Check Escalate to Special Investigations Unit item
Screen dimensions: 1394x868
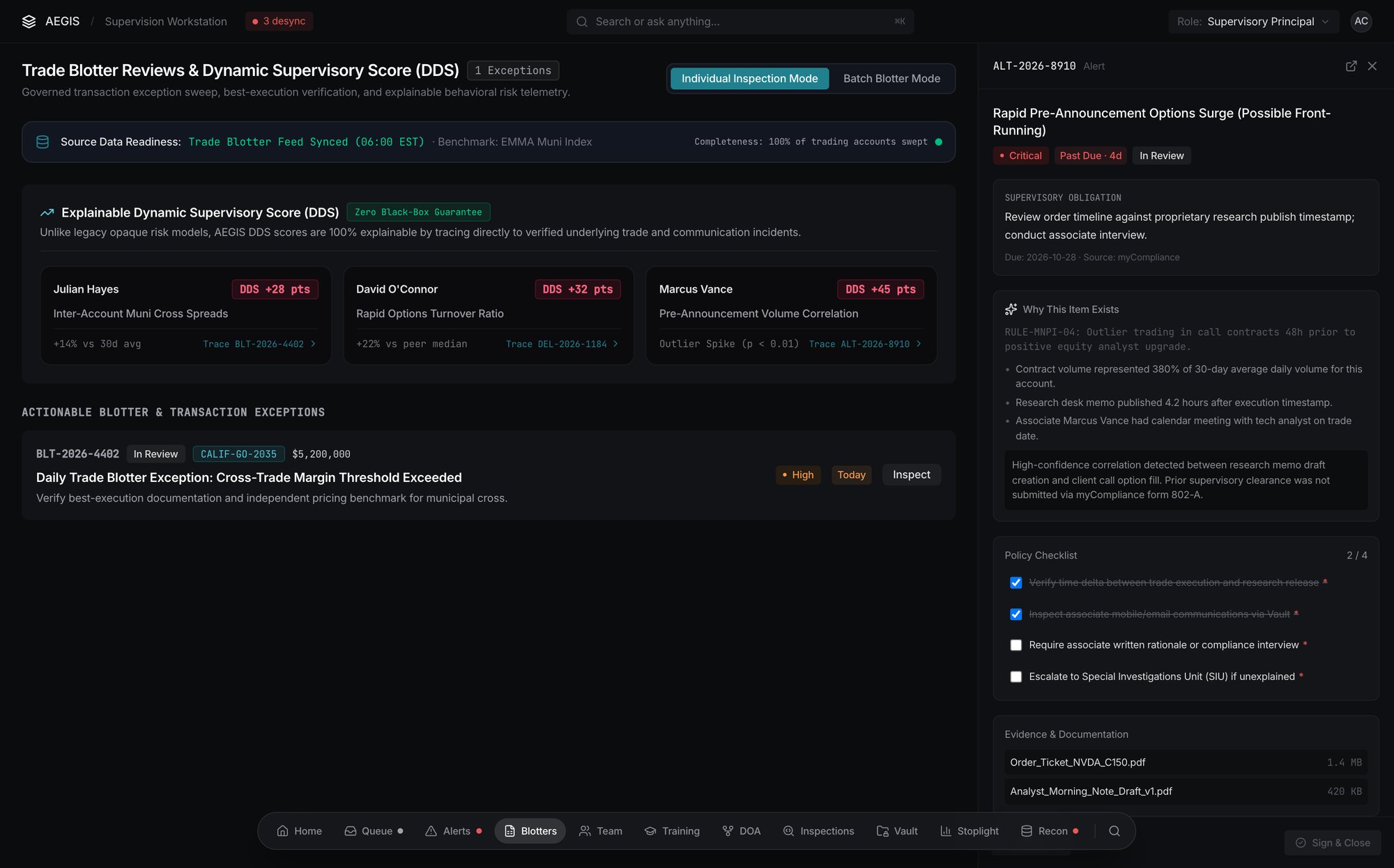tap(1016, 676)
